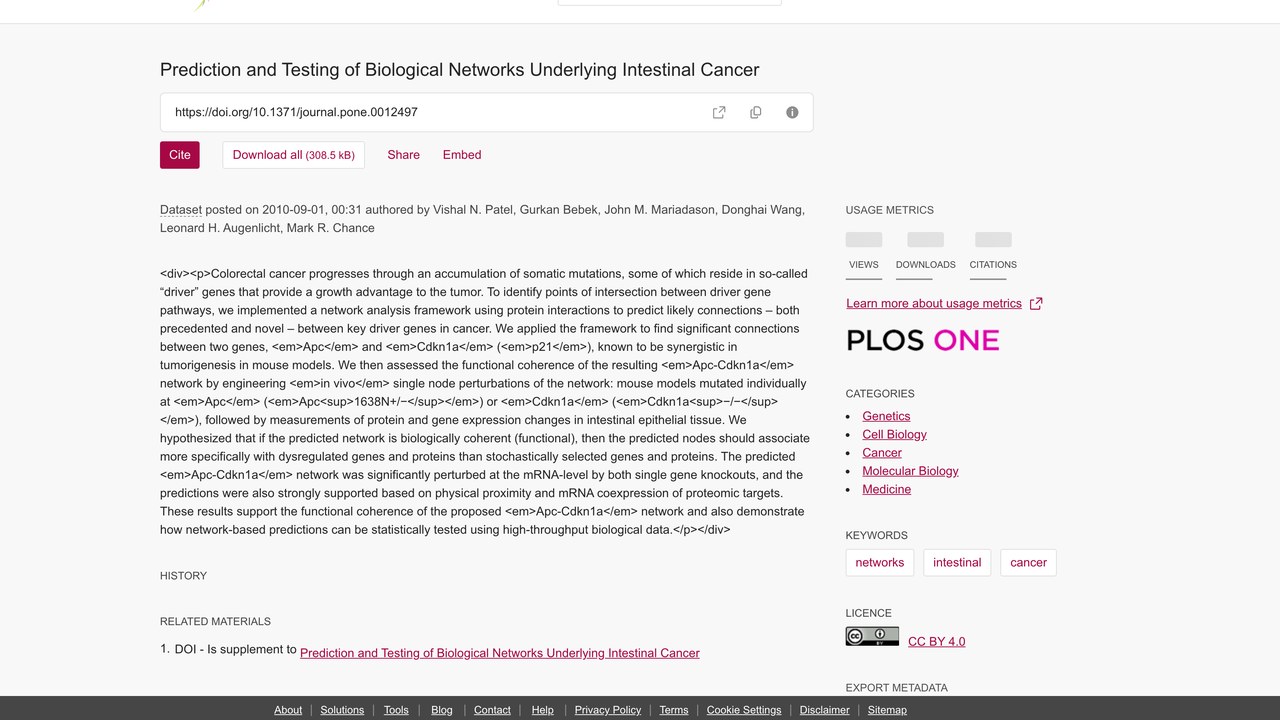The height and width of the screenshot is (720, 1280).
Task: Open related article supplement link
Action: (500, 653)
